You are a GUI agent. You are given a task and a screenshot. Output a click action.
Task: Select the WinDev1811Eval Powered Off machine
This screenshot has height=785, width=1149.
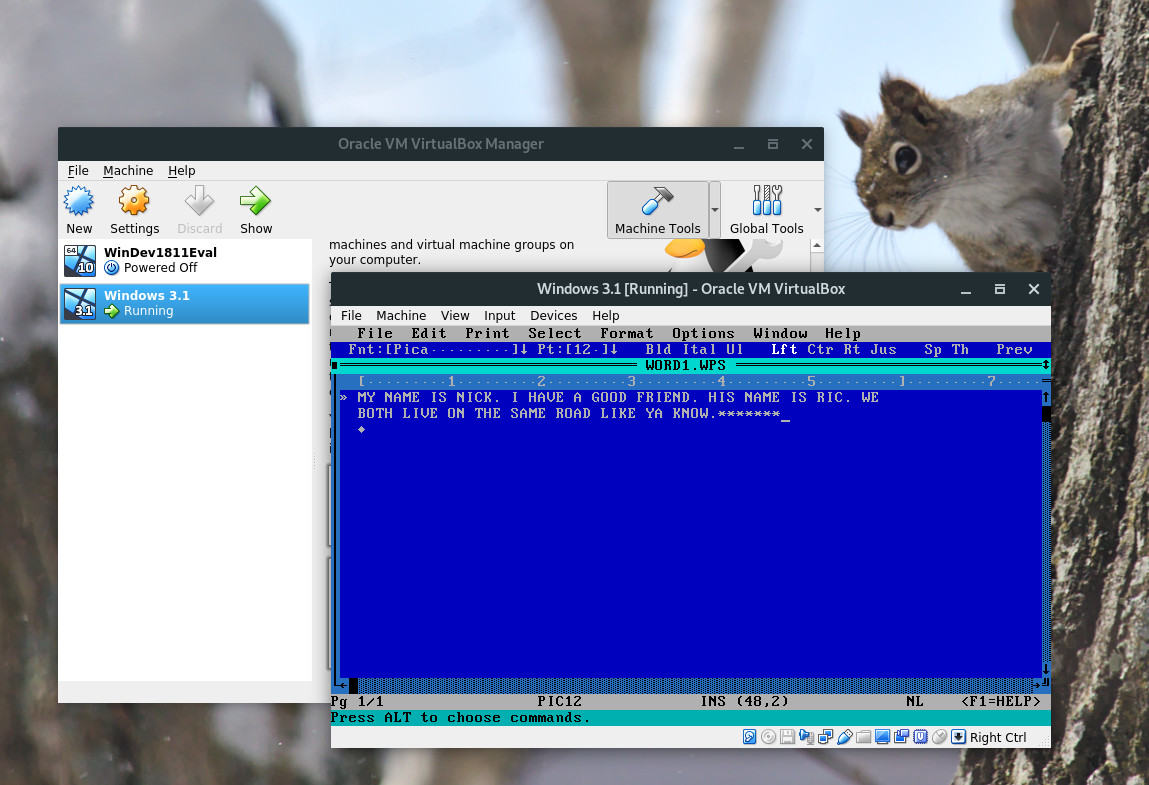[185, 260]
